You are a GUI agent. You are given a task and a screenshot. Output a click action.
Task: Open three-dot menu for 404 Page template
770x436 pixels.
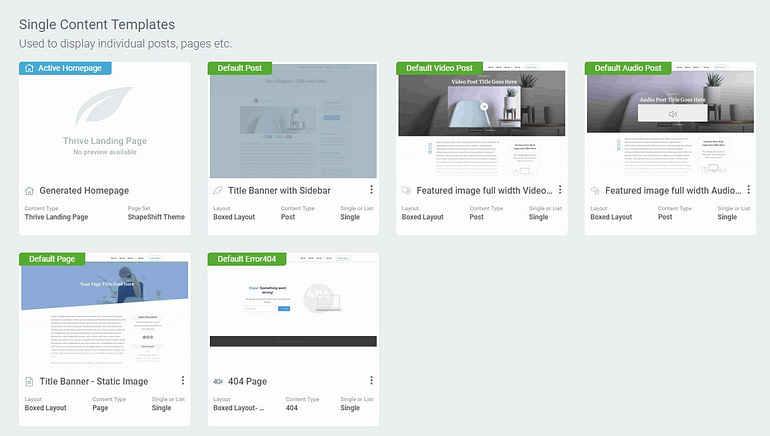coord(371,381)
